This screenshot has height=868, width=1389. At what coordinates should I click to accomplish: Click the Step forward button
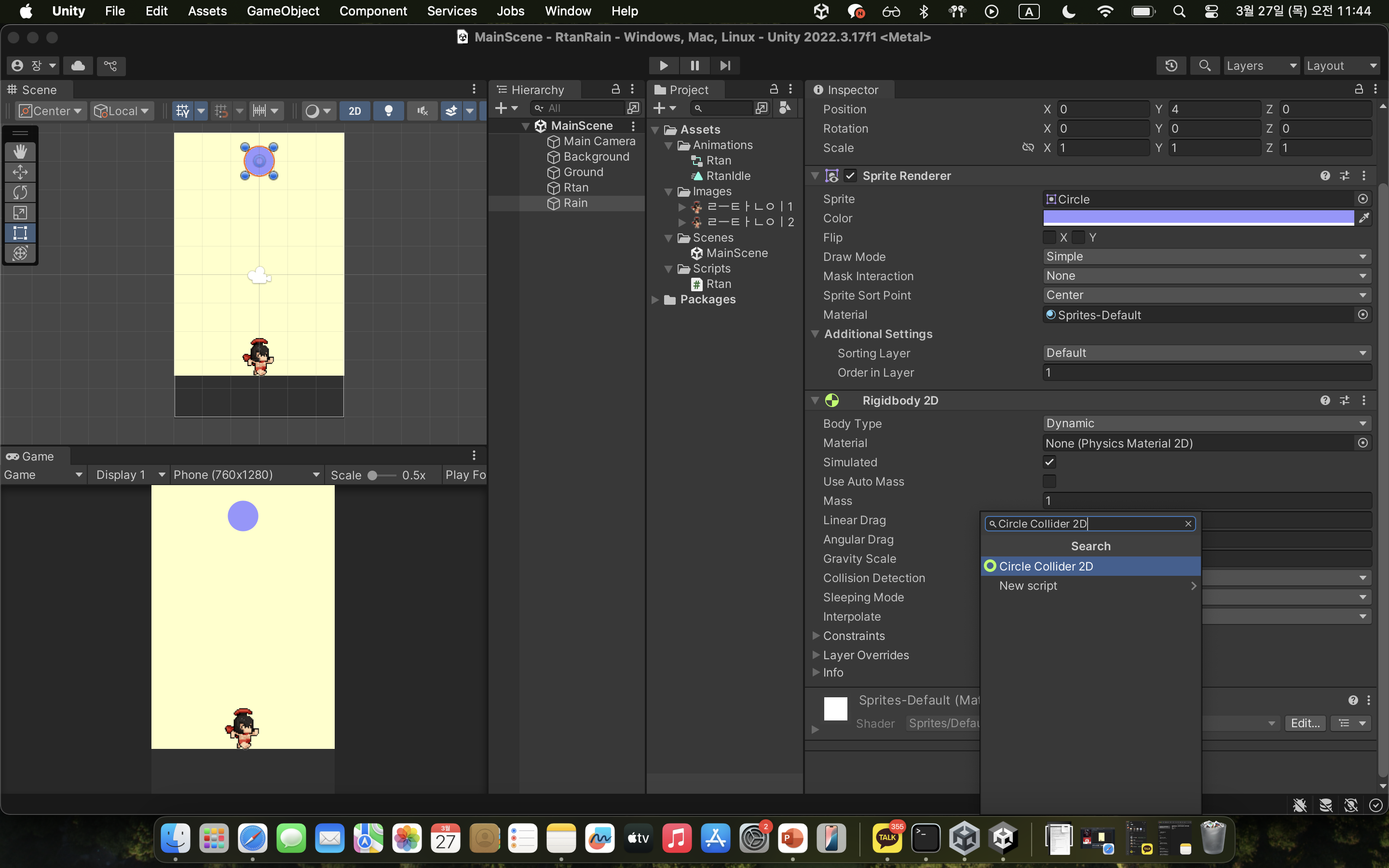tap(725, 66)
